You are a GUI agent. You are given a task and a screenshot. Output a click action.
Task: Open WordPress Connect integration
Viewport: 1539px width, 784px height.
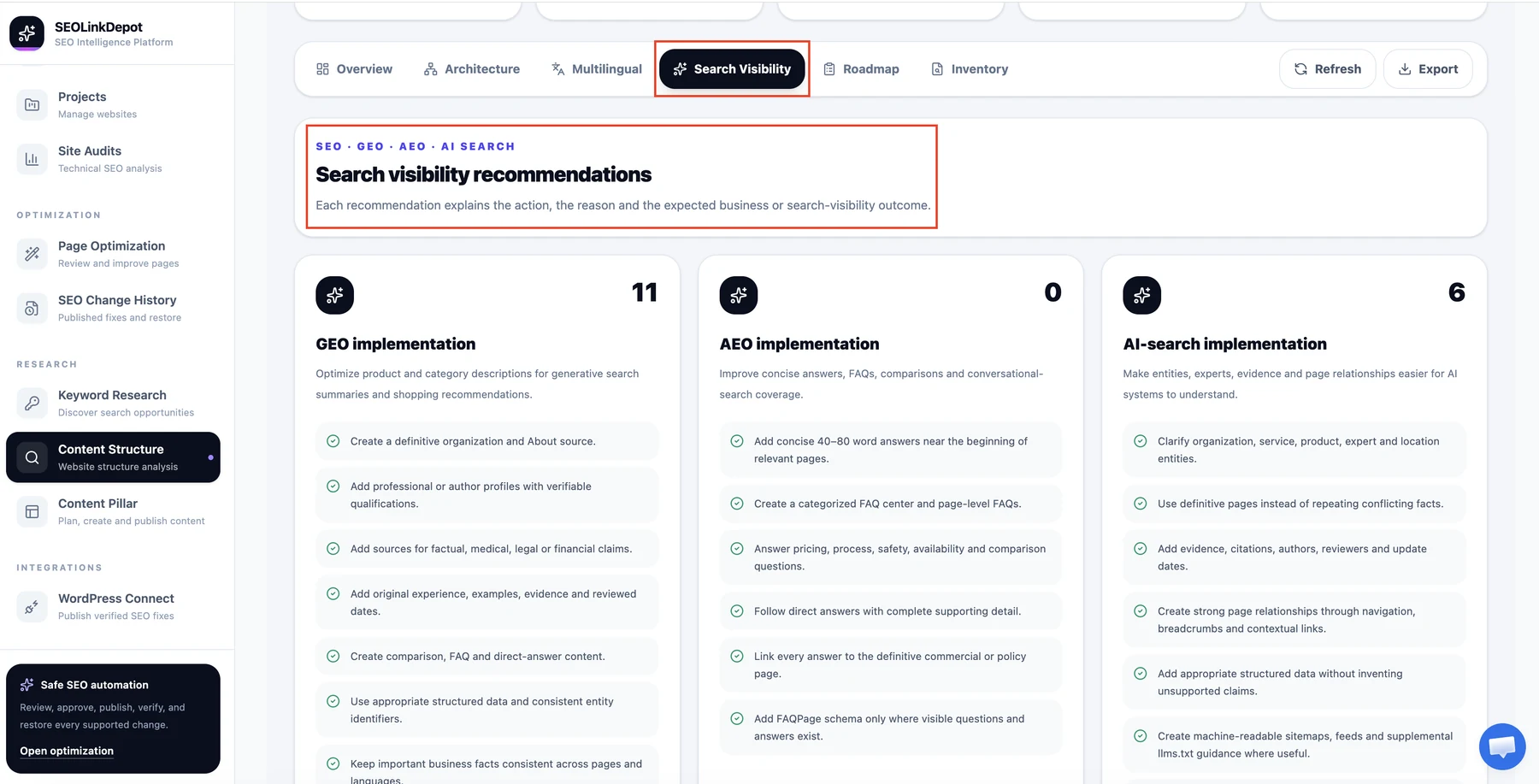[113, 606]
